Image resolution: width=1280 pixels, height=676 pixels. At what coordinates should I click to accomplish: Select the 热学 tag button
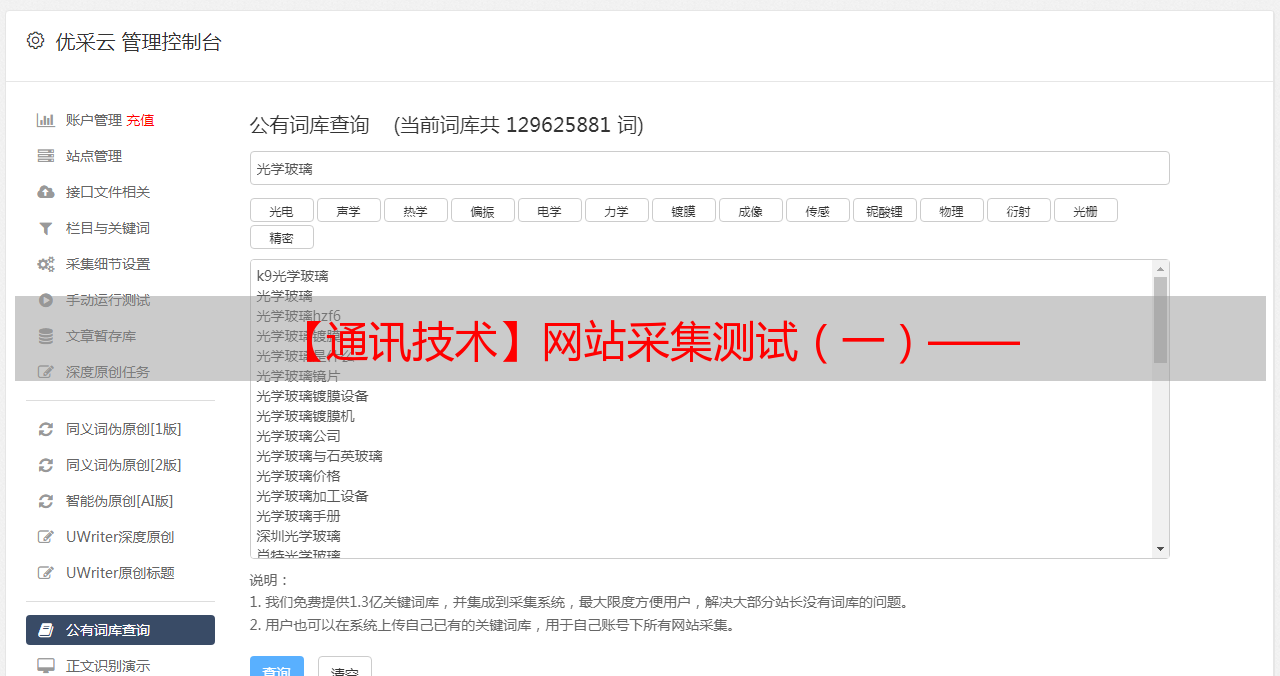[x=415, y=210]
